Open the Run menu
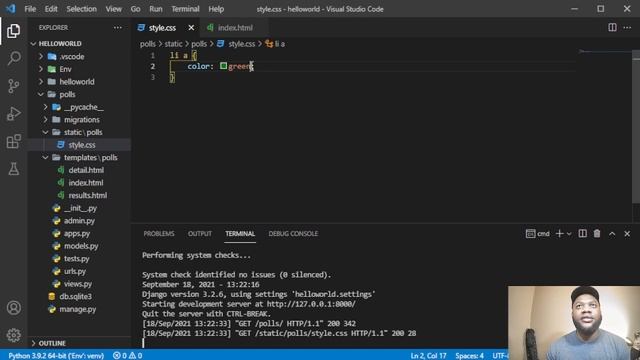Image resolution: width=640 pixels, height=360 pixels. tap(156, 9)
